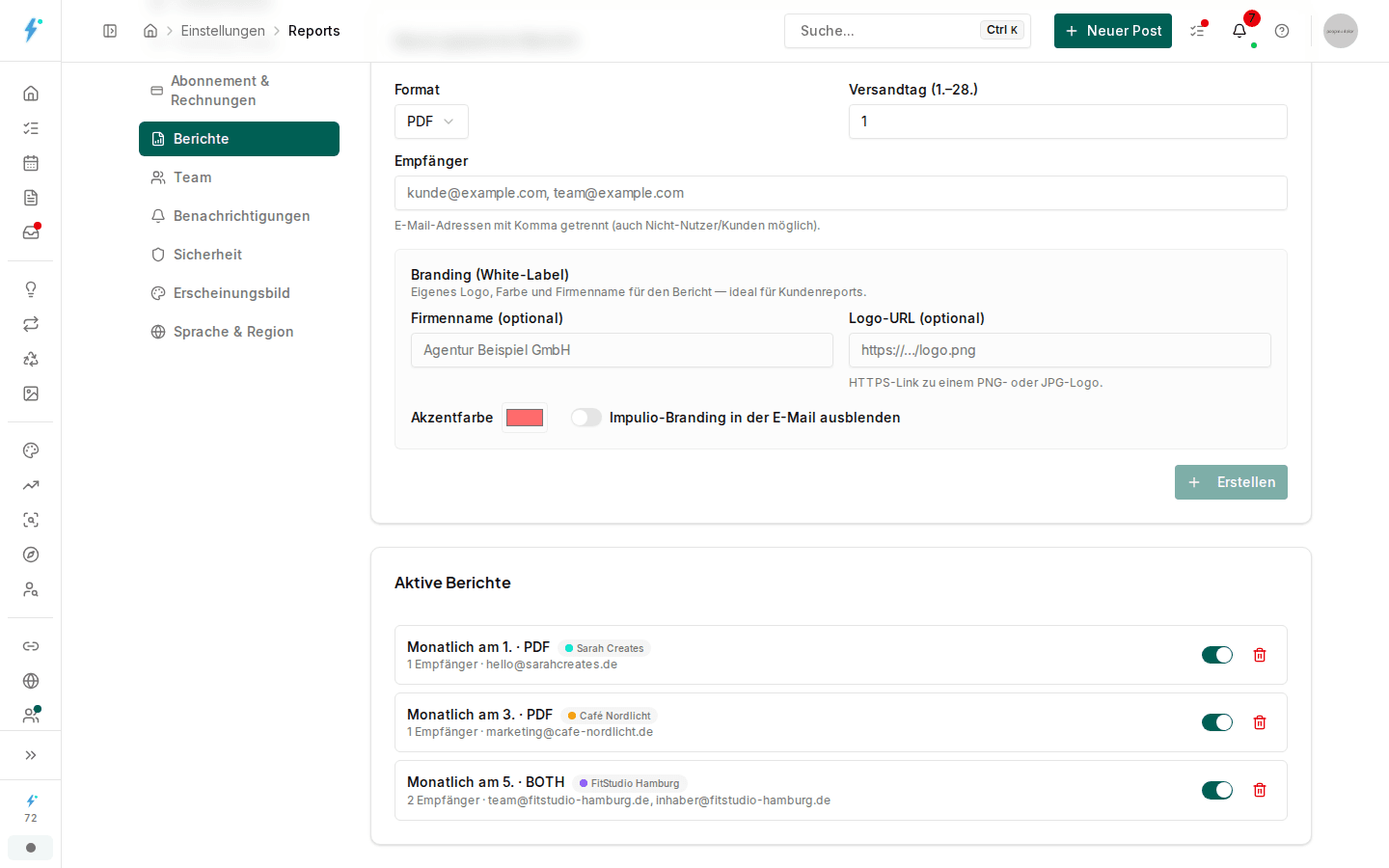
Task: Delete the Café Nordlicht report
Action: point(1260,722)
